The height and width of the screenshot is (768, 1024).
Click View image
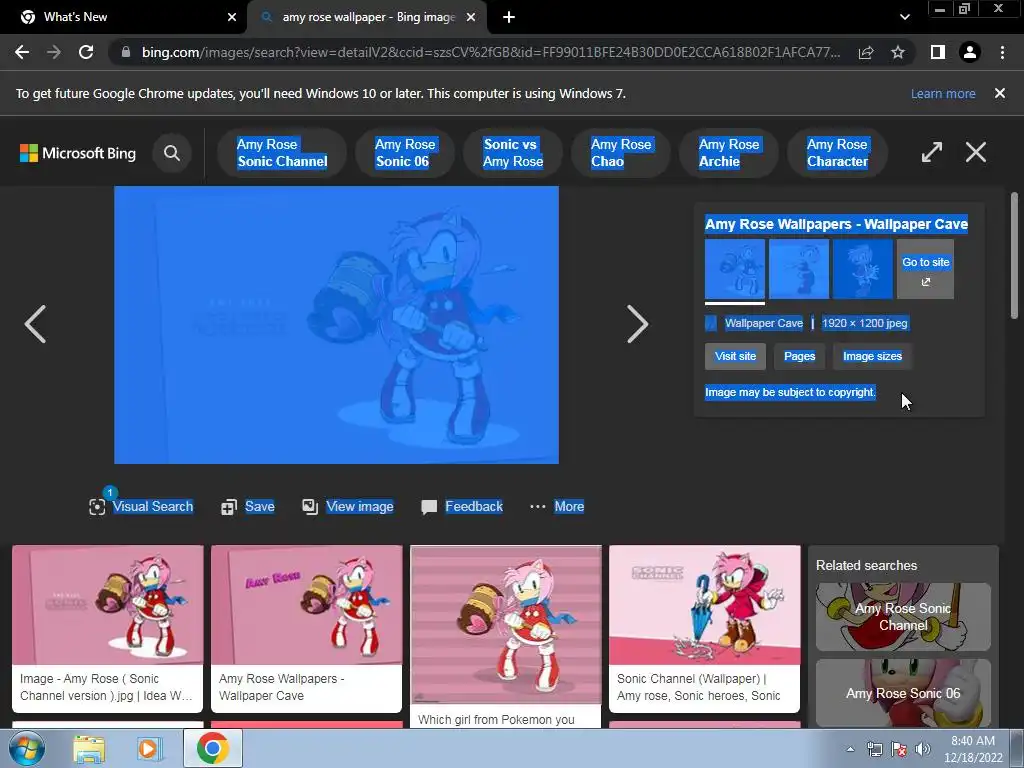pyautogui.click(x=347, y=507)
